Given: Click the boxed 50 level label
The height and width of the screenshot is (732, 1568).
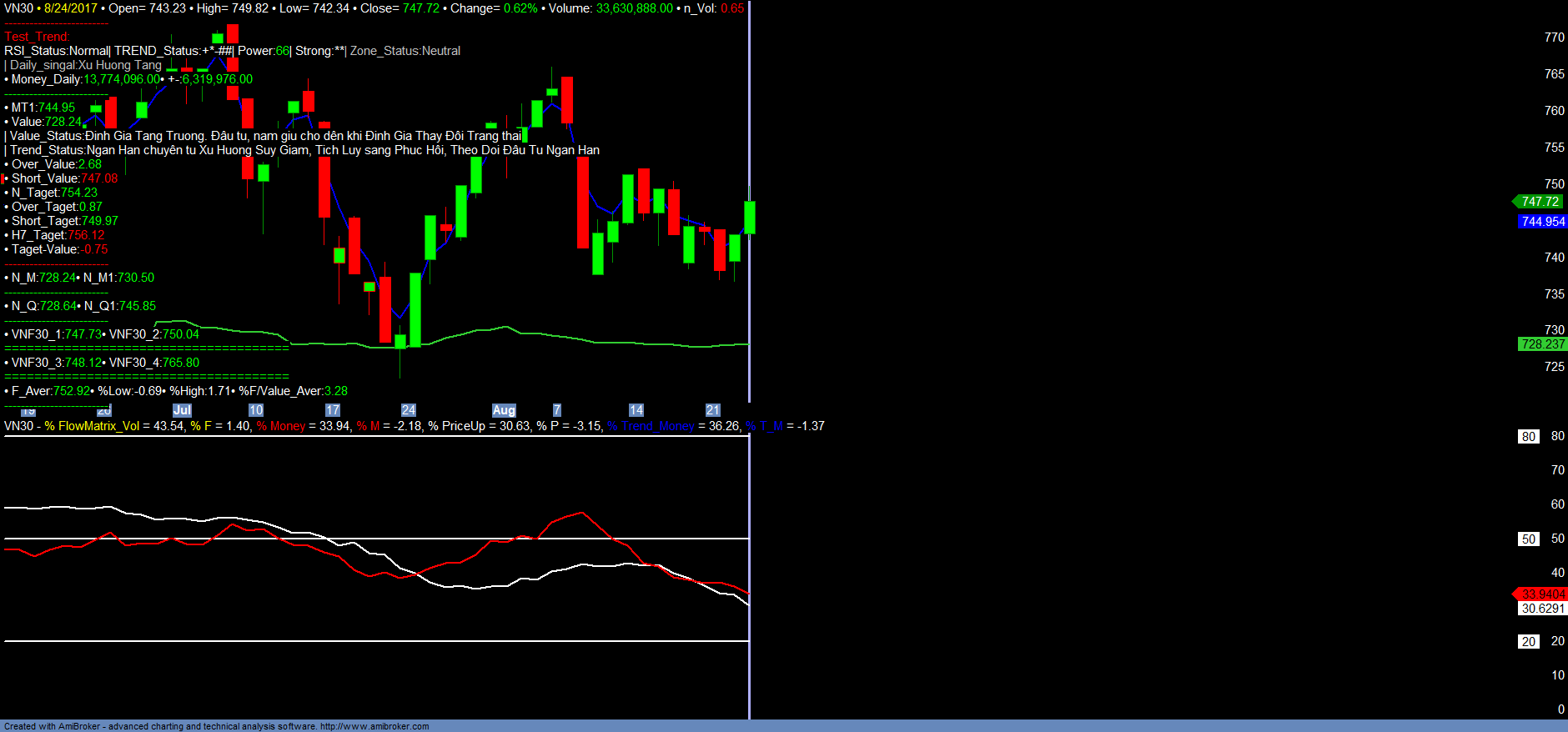Looking at the screenshot, I should coord(1528,539).
